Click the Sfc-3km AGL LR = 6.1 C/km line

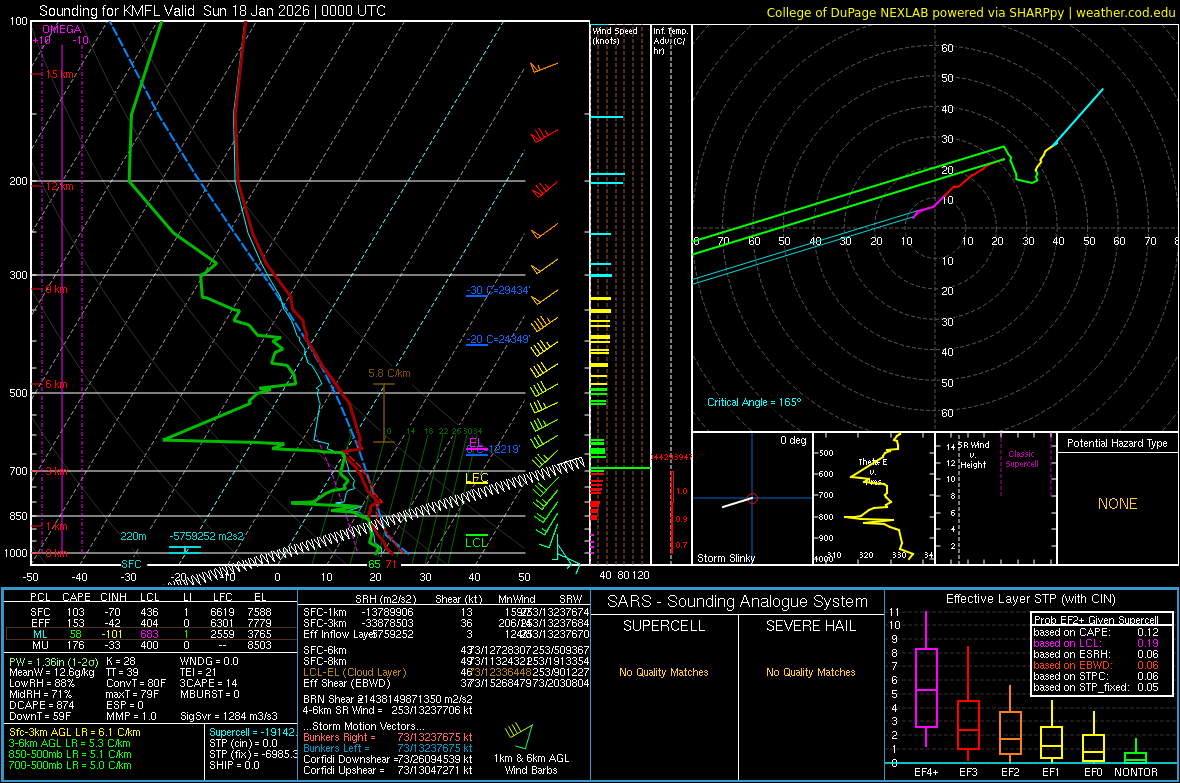pos(75,732)
